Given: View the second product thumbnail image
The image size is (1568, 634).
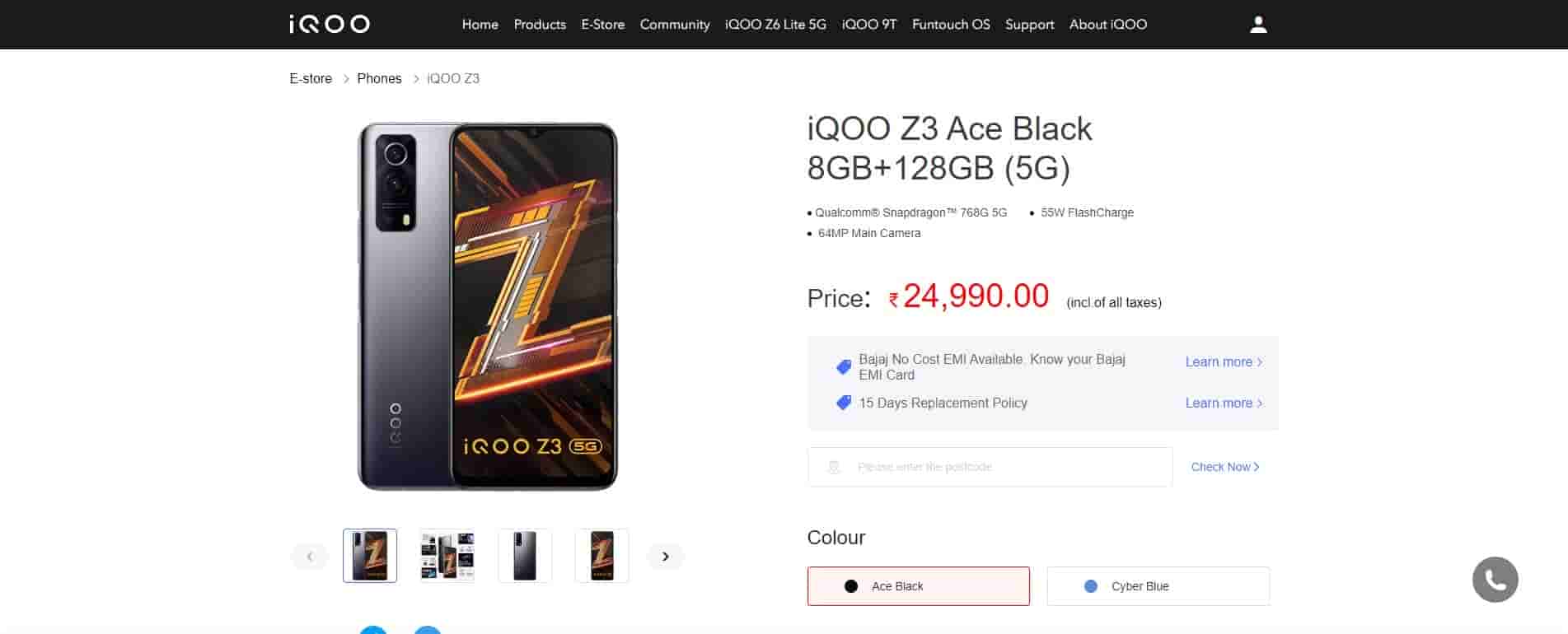Looking at the screenshot, I should point(447,556).
